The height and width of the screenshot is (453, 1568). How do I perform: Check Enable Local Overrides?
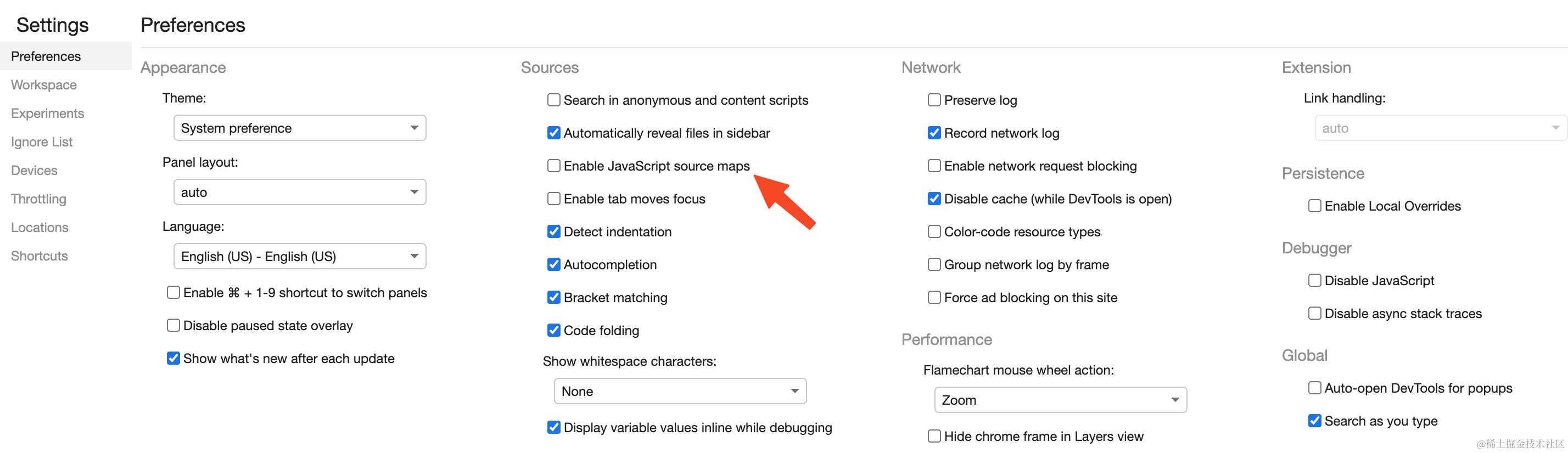[1314, 206]
